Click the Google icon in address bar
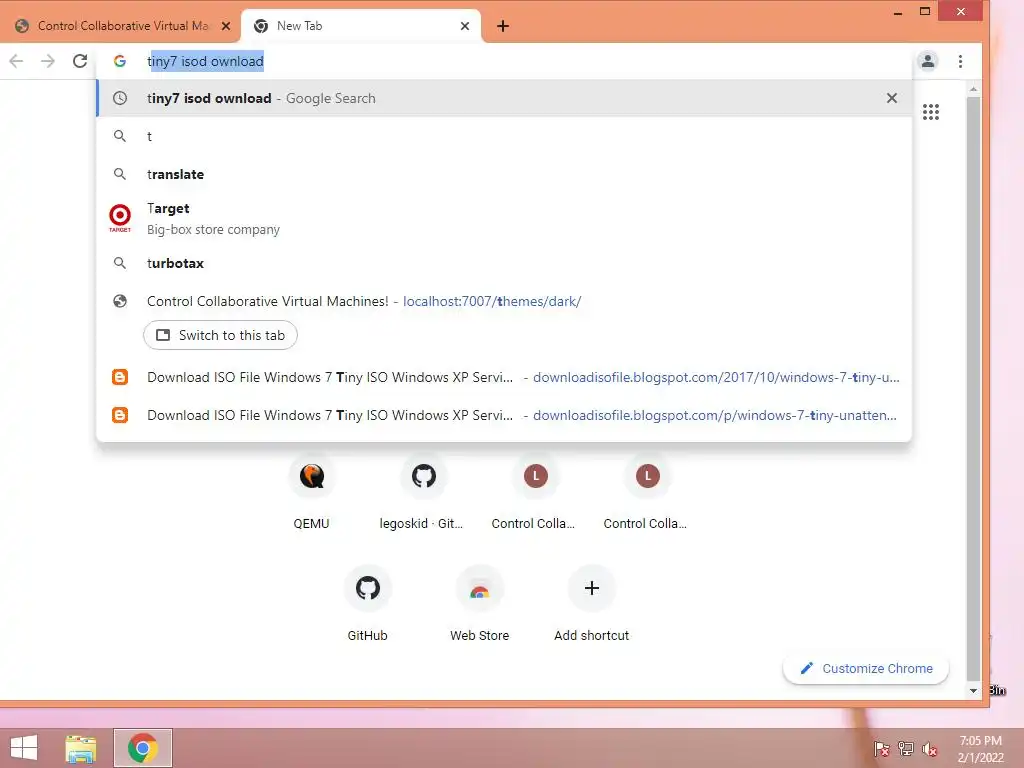This screenshot has width=1024, height=768. pos(120,61)
